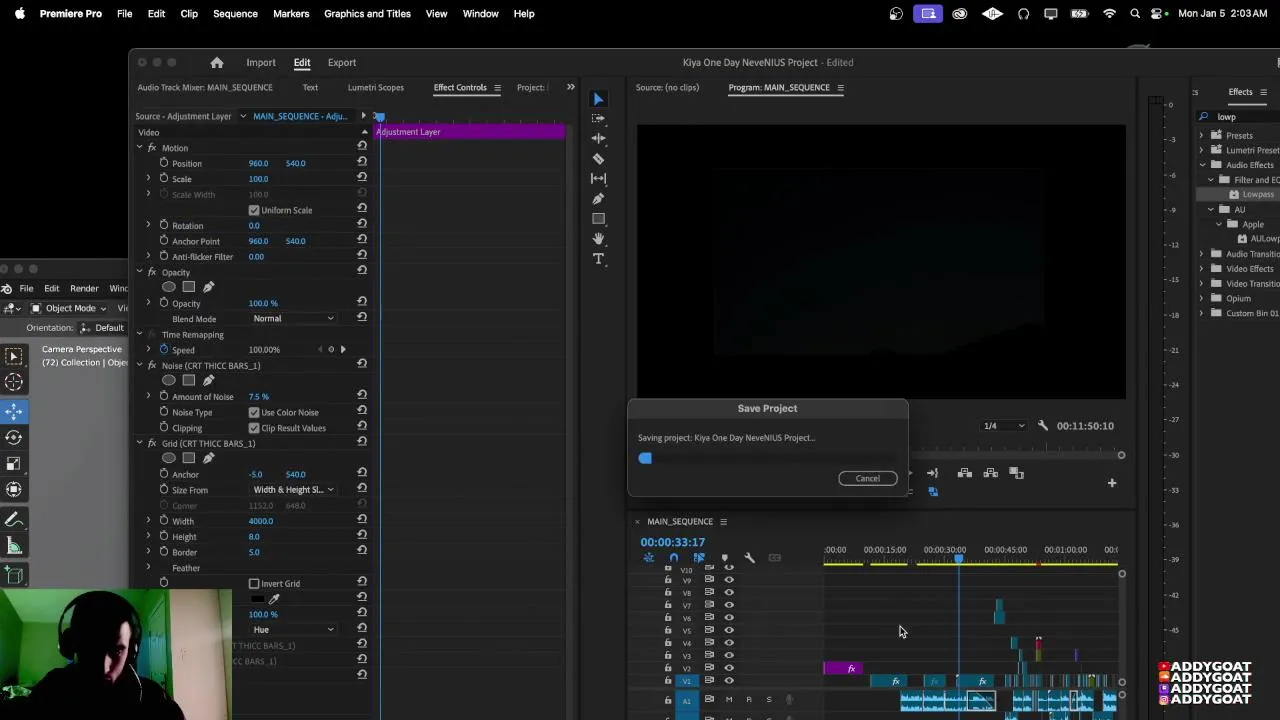
Task: Toggle Motion effect fx switch
Action: point(152,147)
